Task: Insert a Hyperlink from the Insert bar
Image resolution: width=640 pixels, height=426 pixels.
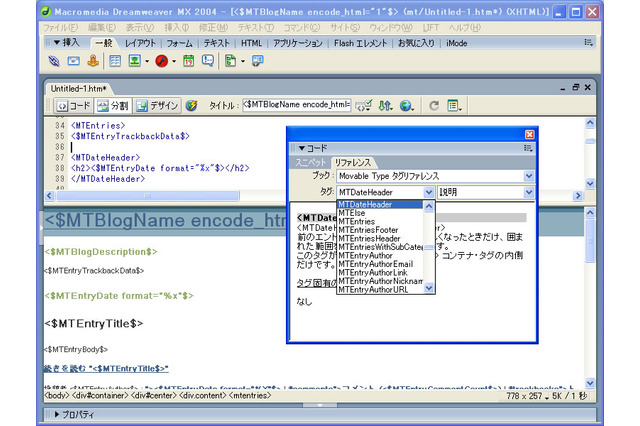Action: click(54, 61)
